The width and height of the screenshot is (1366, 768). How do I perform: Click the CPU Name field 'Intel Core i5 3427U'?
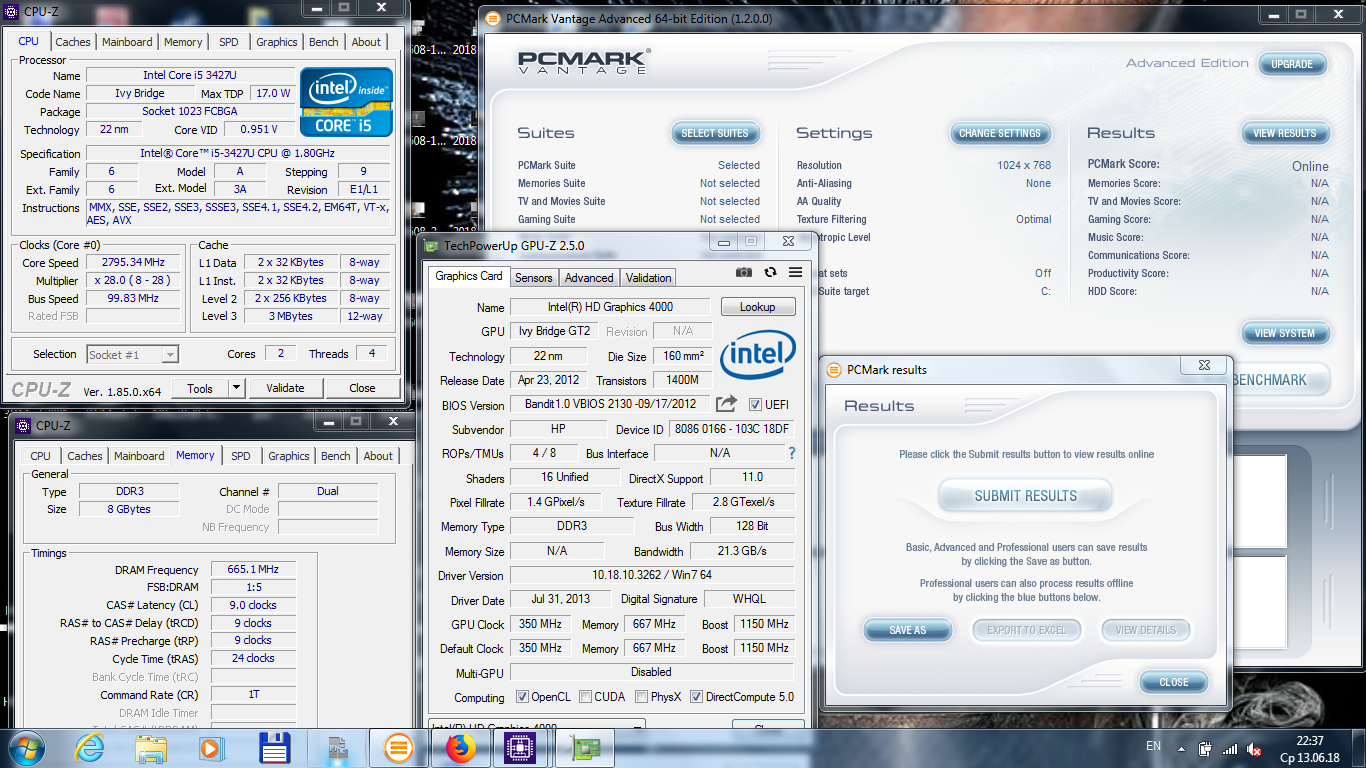[x=190, y=75]
